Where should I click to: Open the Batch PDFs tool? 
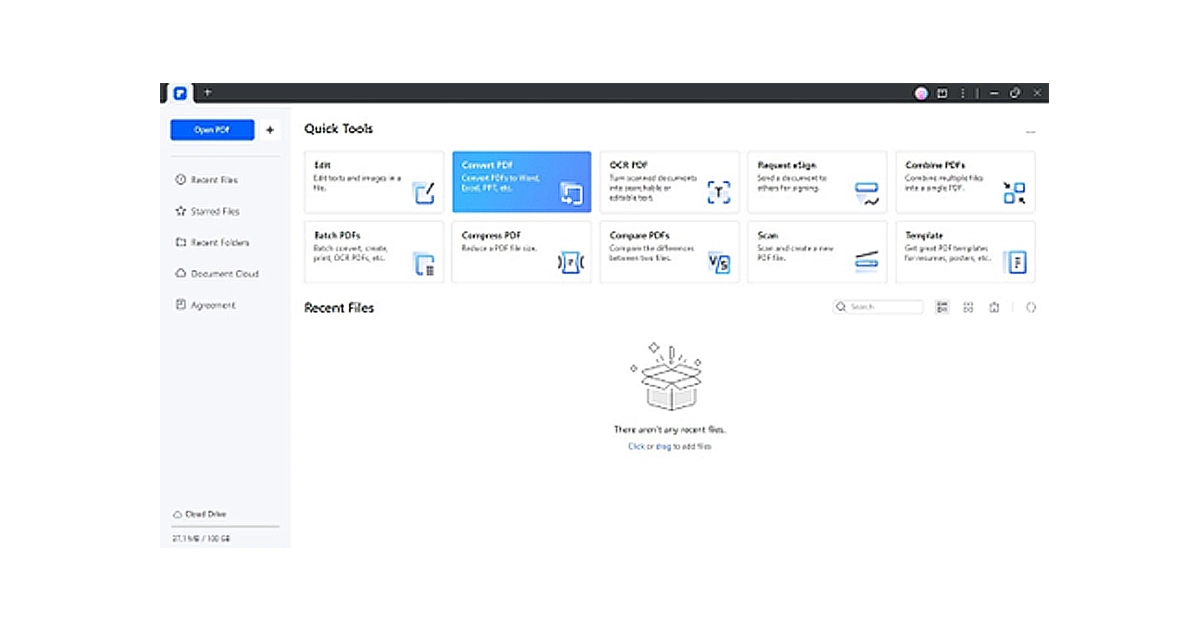click(x=374, y=252)
